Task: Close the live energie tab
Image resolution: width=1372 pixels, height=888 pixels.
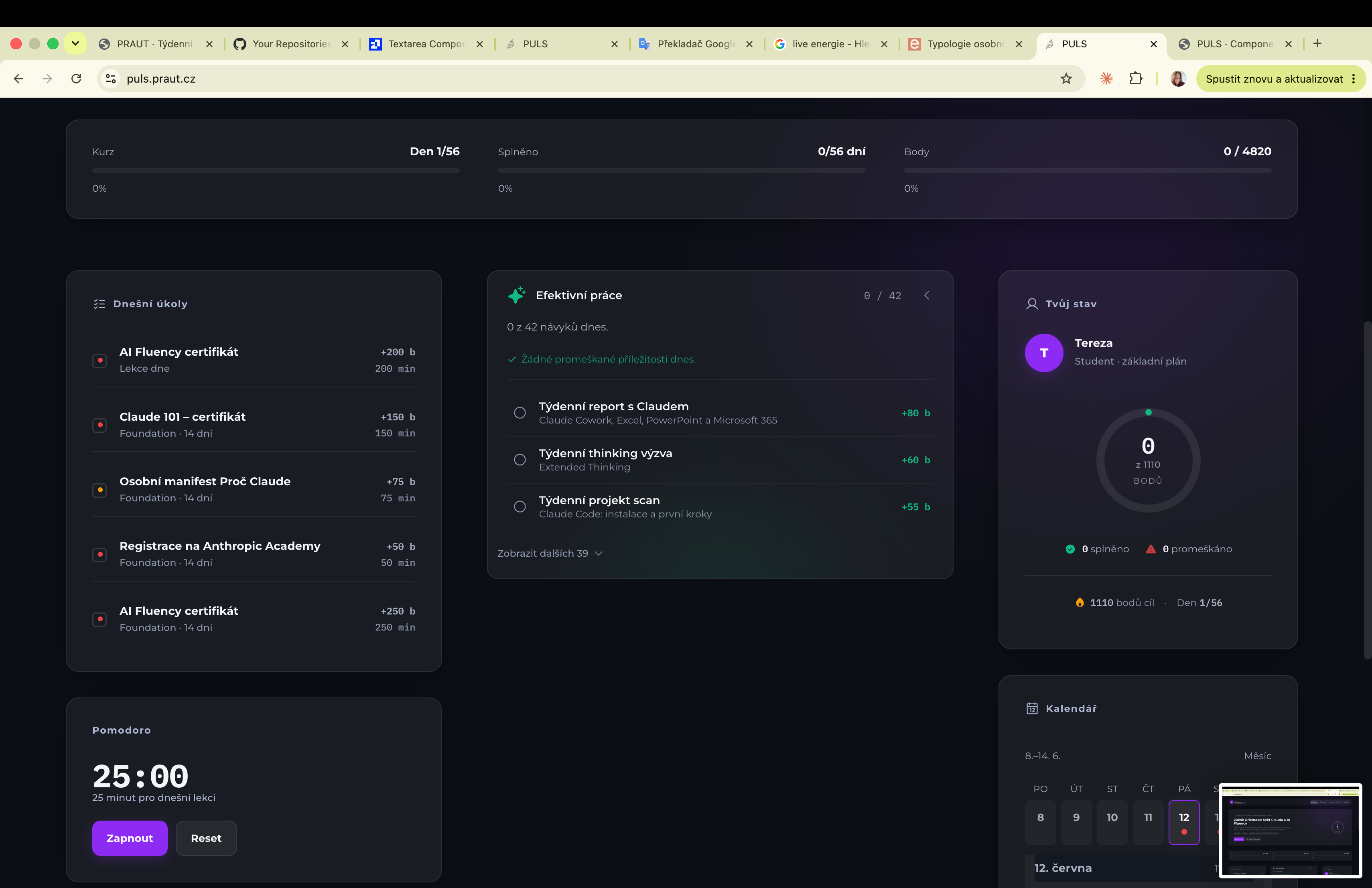Action: click(884, 44)
